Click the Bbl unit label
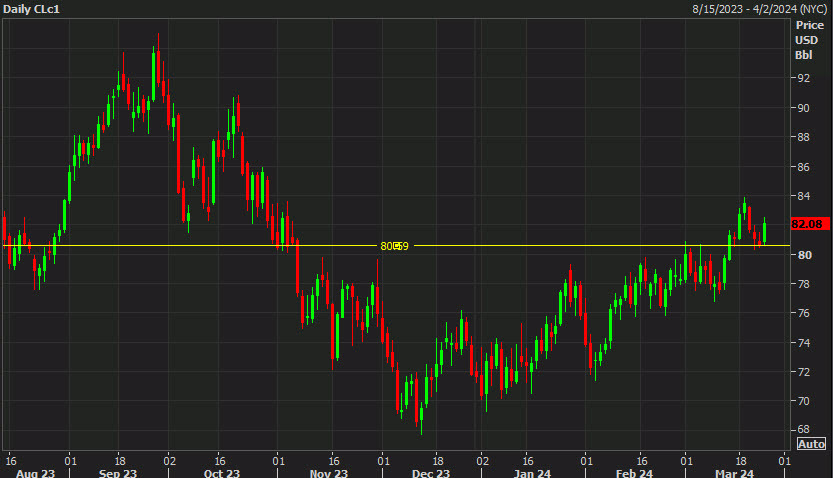 (x=804, y=55)
